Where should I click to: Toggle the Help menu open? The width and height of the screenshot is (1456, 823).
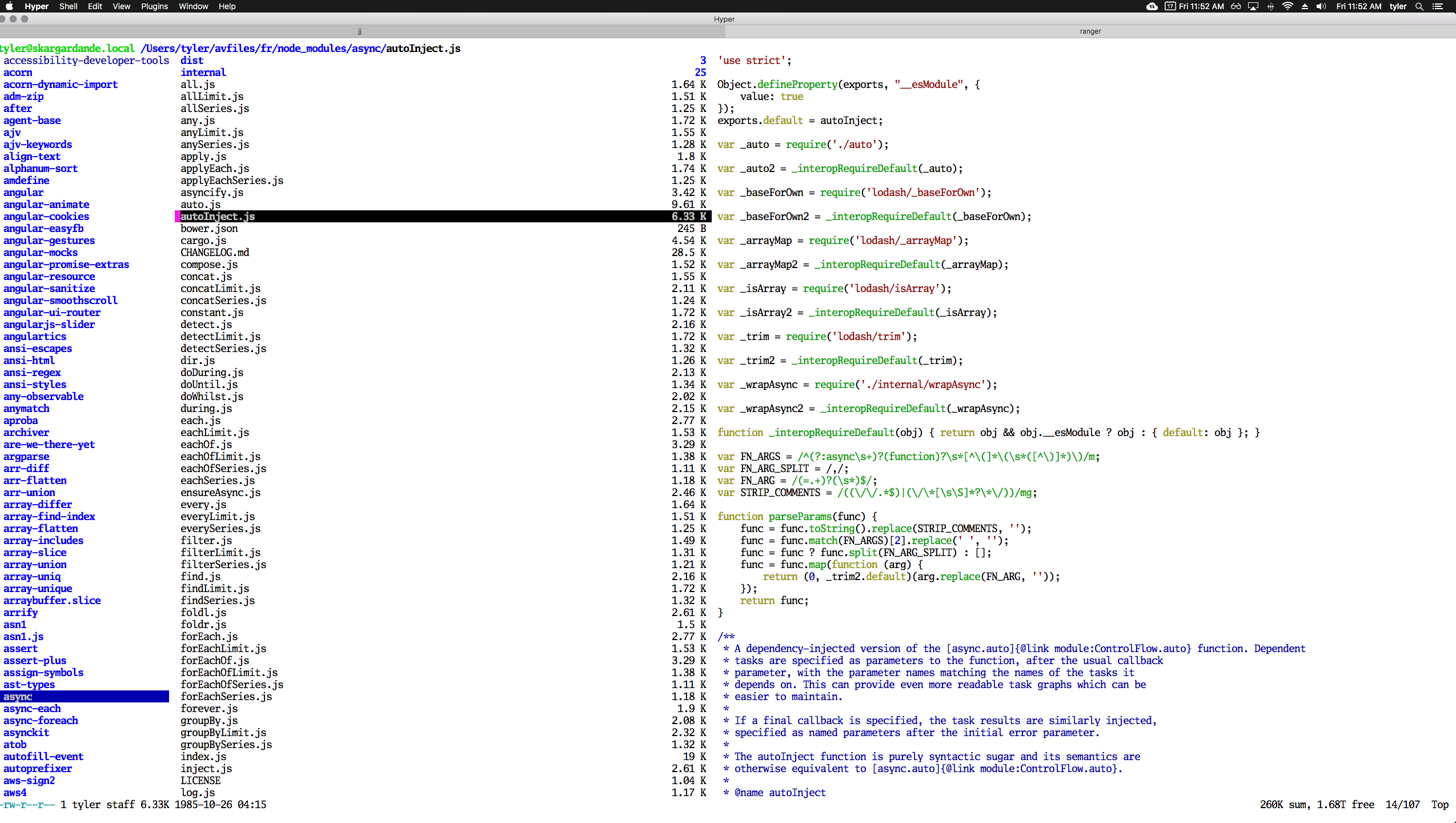227,7
